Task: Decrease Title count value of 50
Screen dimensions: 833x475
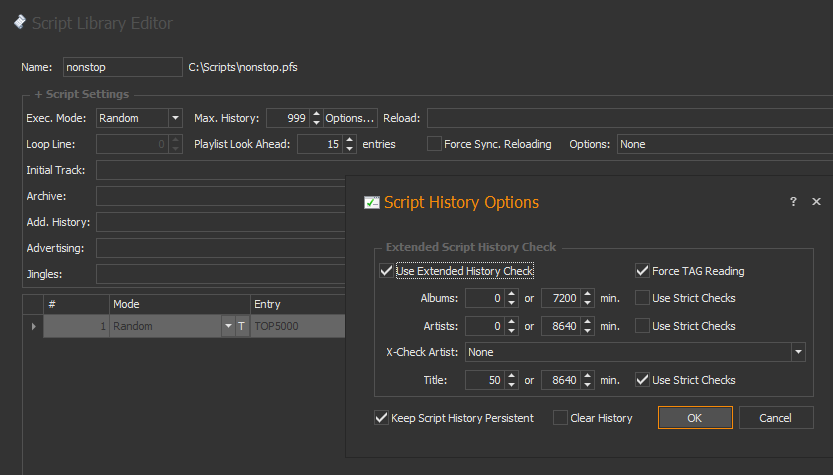Action: pyautogui.click(x=511, y=384)
